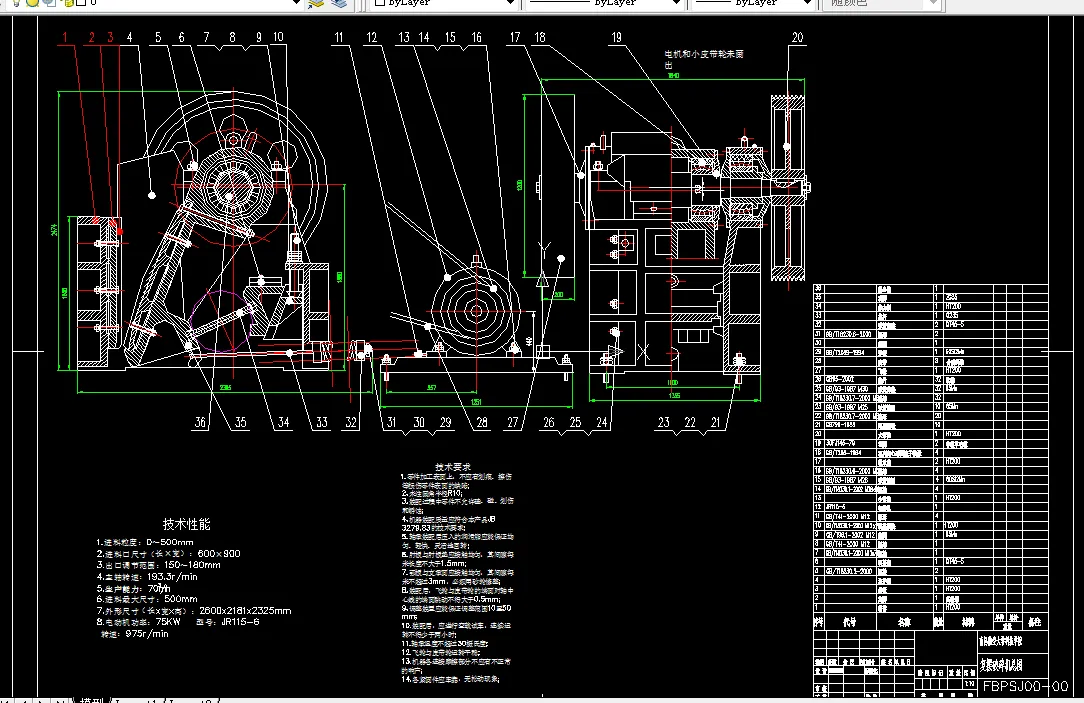This screenshot has height=703, width=1084.
Task: Select the heading text 技术要求
Action: point(453,467)
